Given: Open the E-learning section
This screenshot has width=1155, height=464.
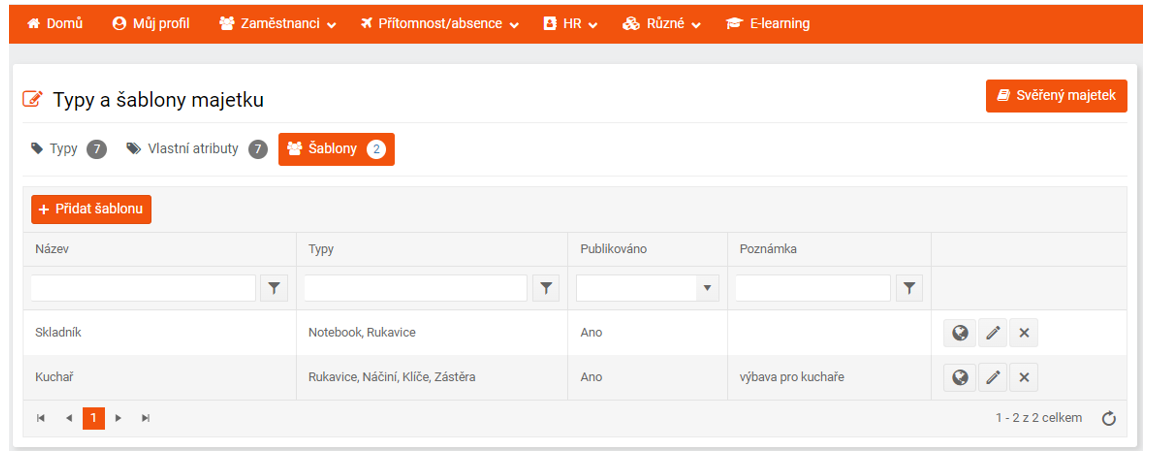Looking at the screenshot, I should coord(768,24).
